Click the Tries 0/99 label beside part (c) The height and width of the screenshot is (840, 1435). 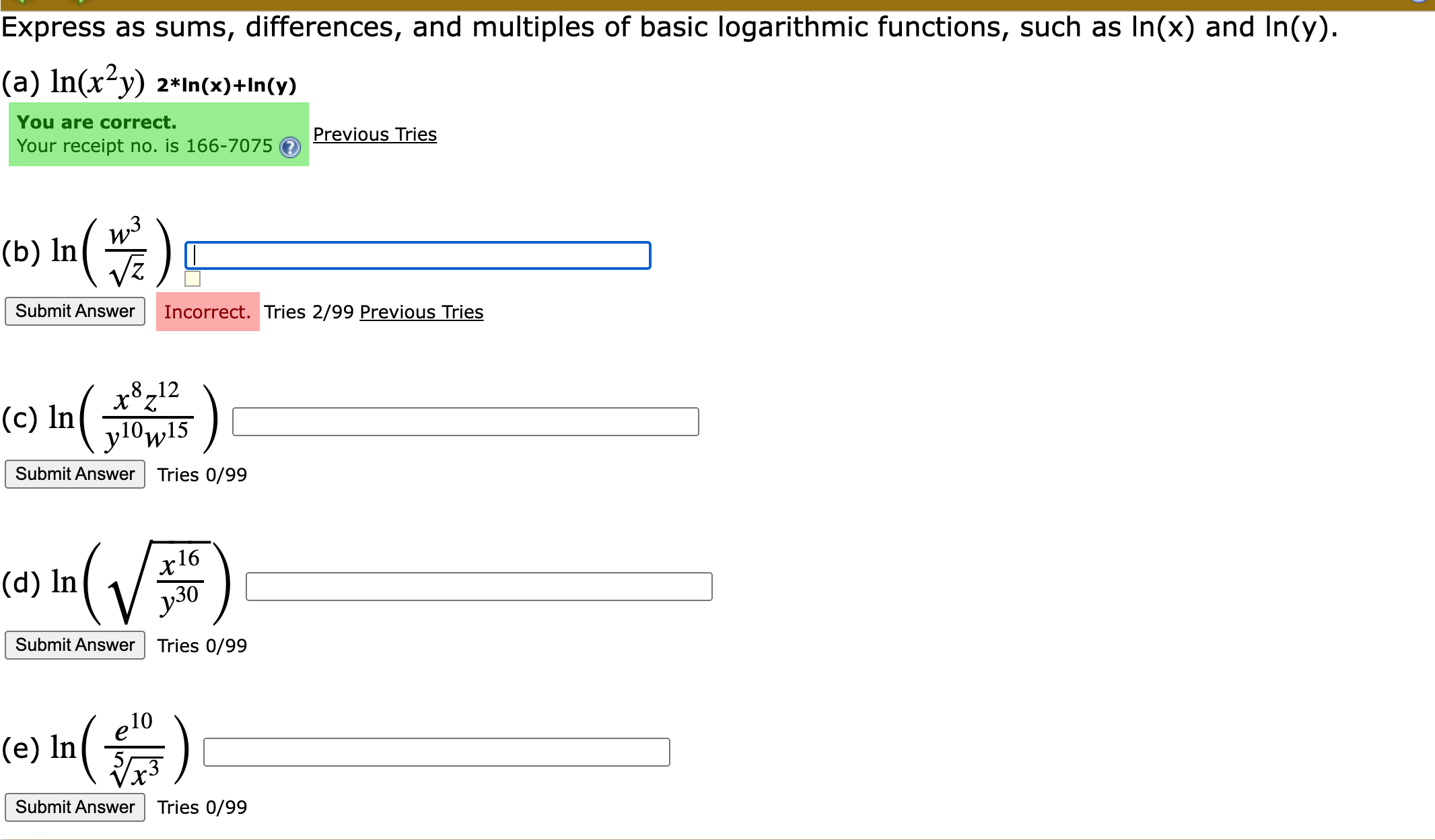202,475
